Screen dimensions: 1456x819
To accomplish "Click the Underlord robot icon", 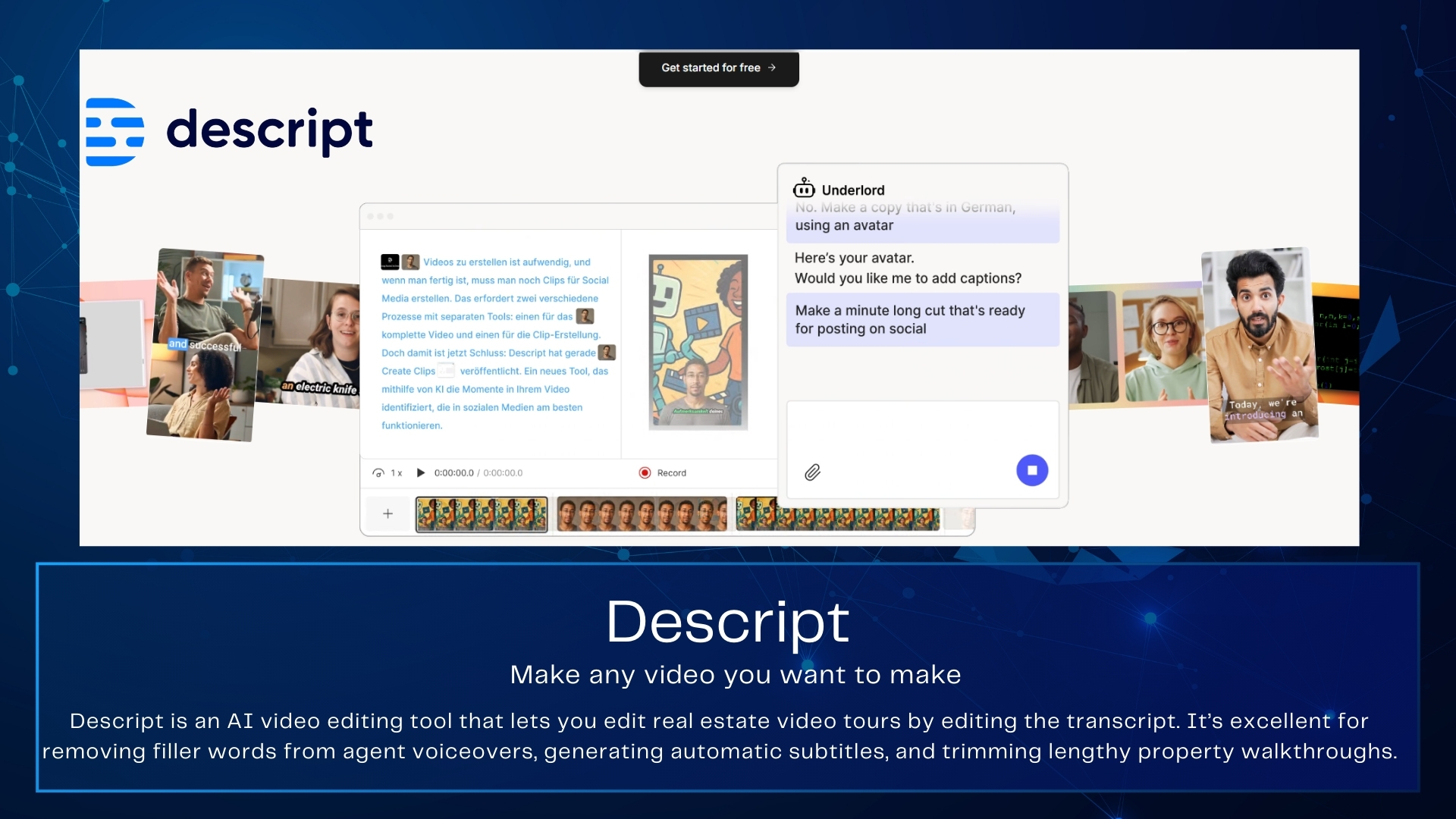I will [804, 188].
